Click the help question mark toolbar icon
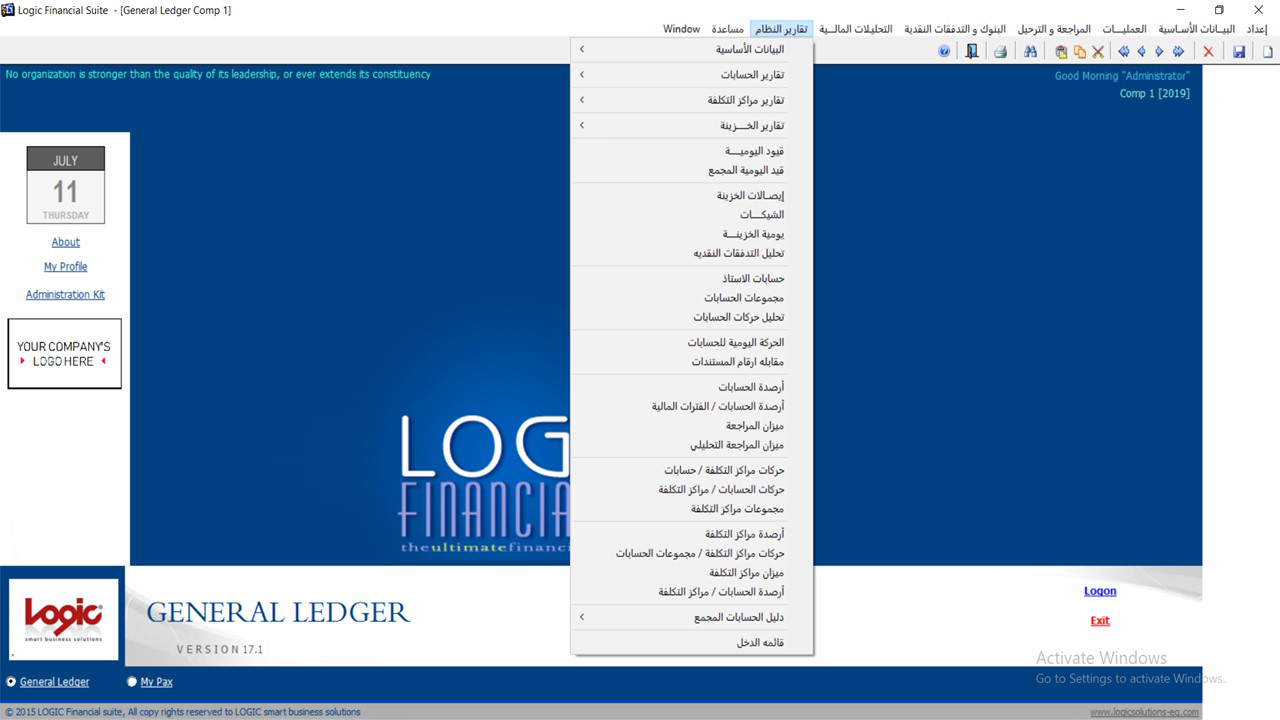The height and width of the screenshot is (720, 1280). pos(944,52)
